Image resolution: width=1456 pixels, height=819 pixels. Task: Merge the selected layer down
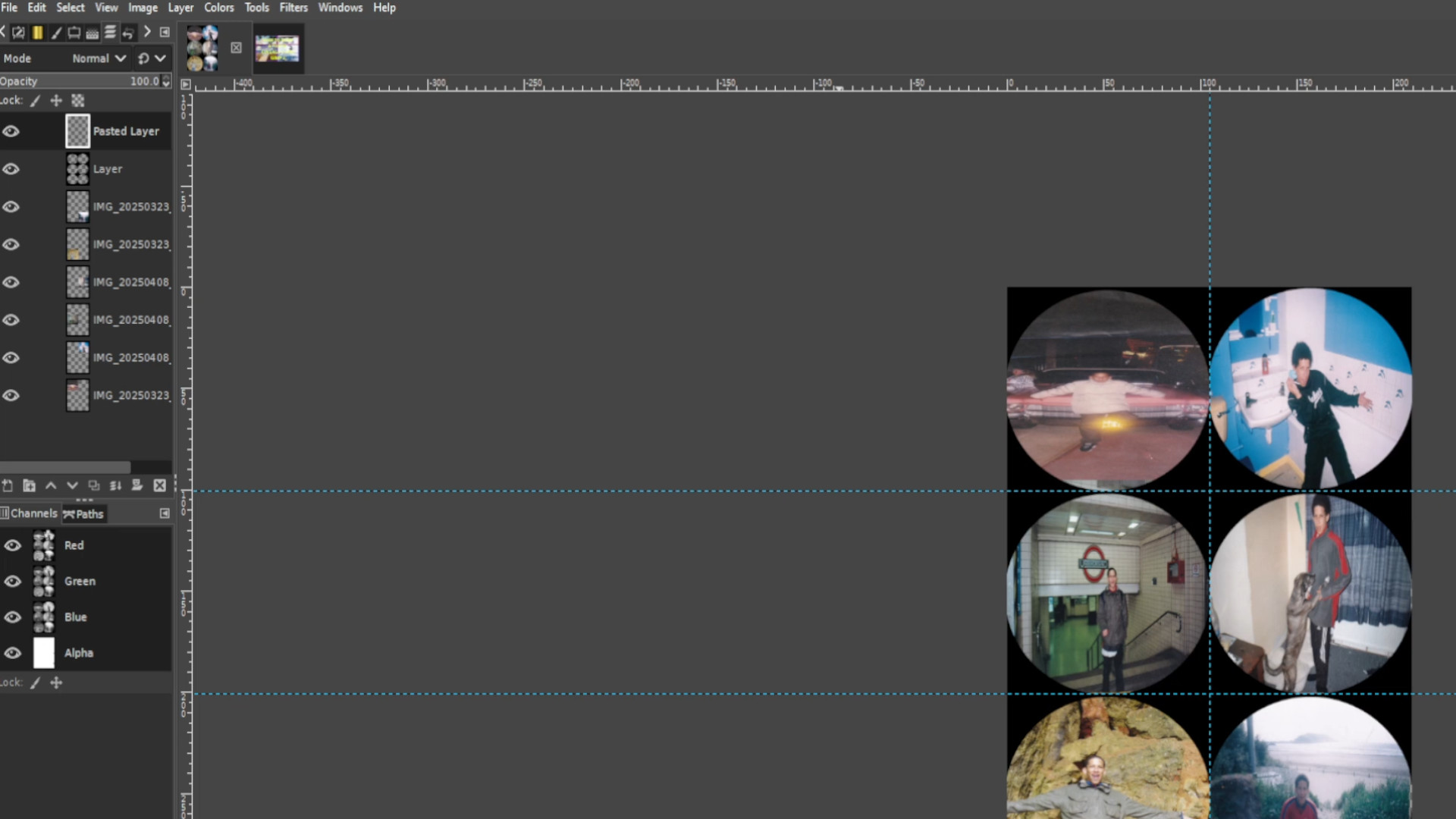[115, 485]
